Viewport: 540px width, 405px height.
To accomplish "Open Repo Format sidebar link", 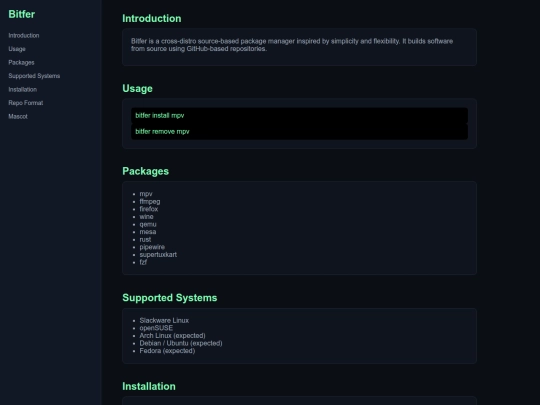I will (26, 103).
